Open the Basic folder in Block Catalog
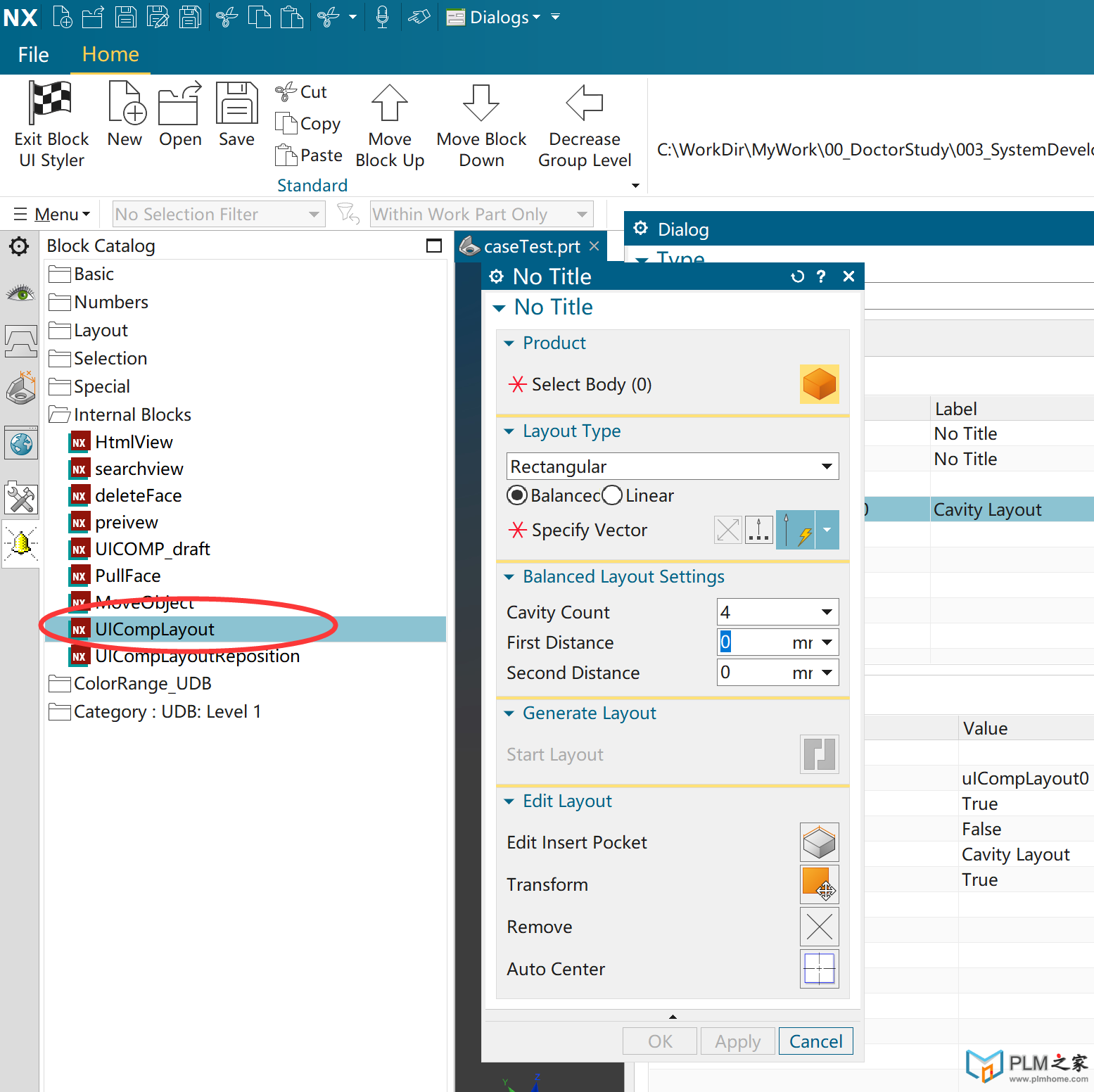 pos(81,274)
